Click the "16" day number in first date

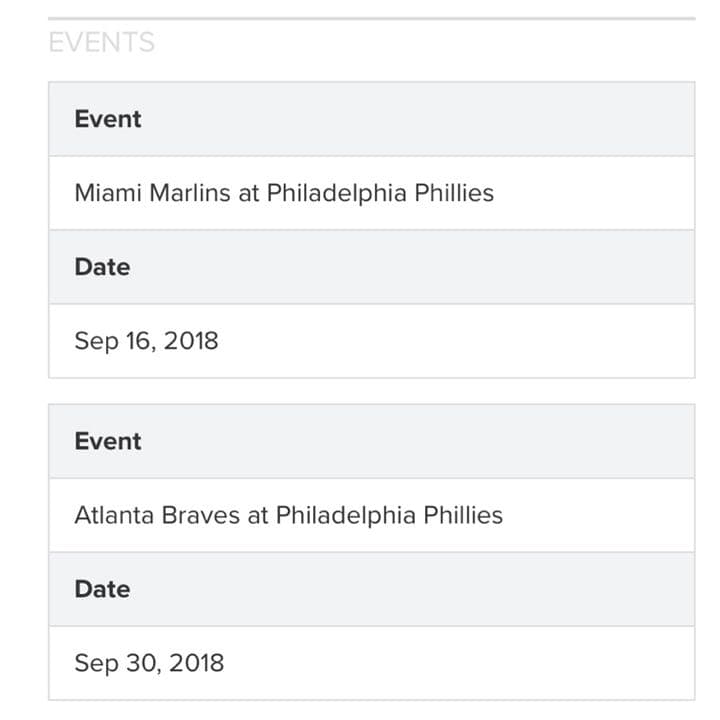[136, 341]
